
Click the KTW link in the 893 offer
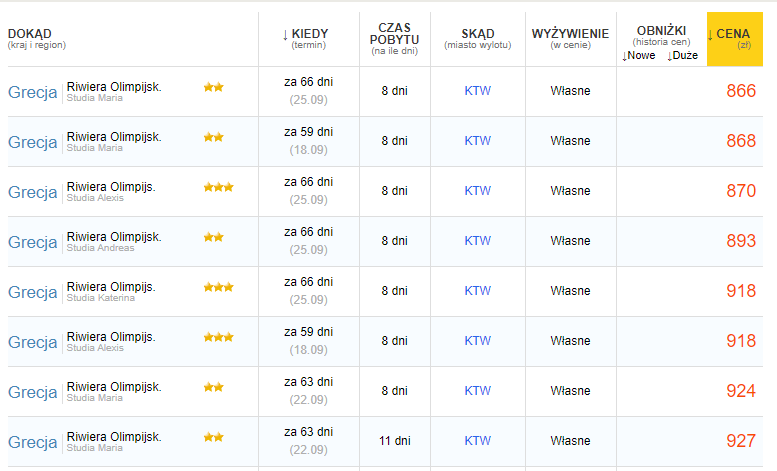click(478, 241)
